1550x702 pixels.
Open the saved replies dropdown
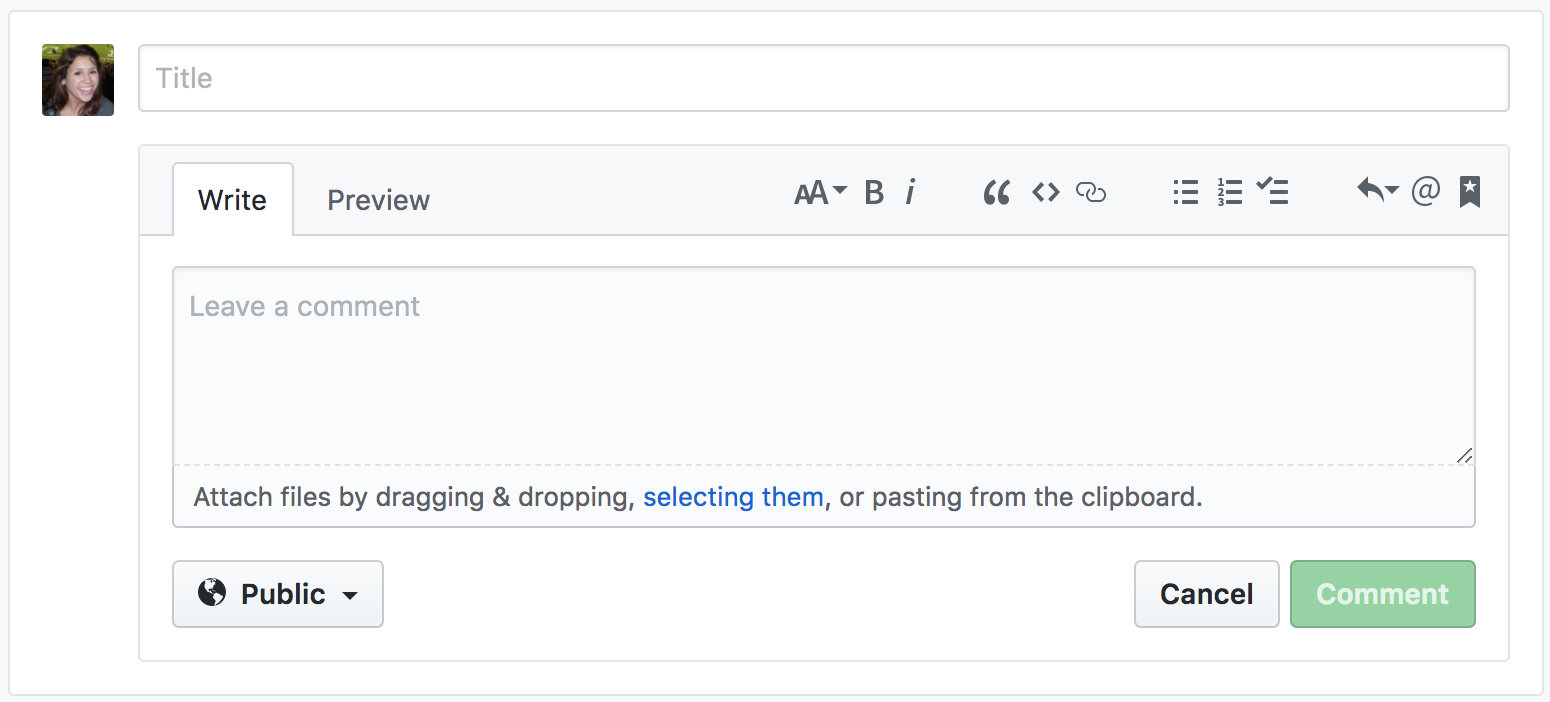pyautogui.click(x=1377, y=190)
